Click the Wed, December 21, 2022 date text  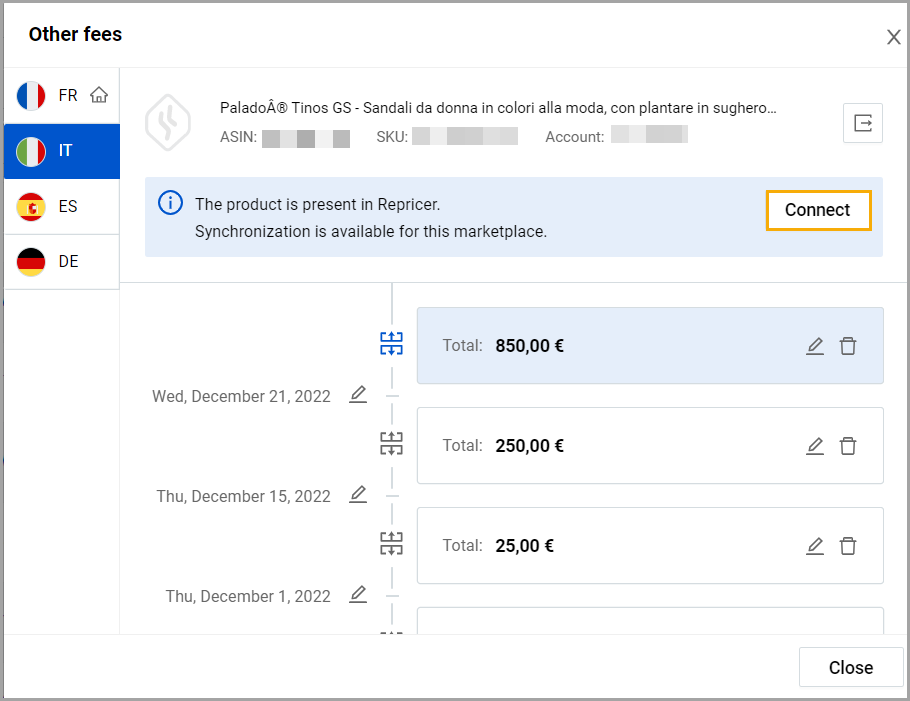click(x=241, y=396)
